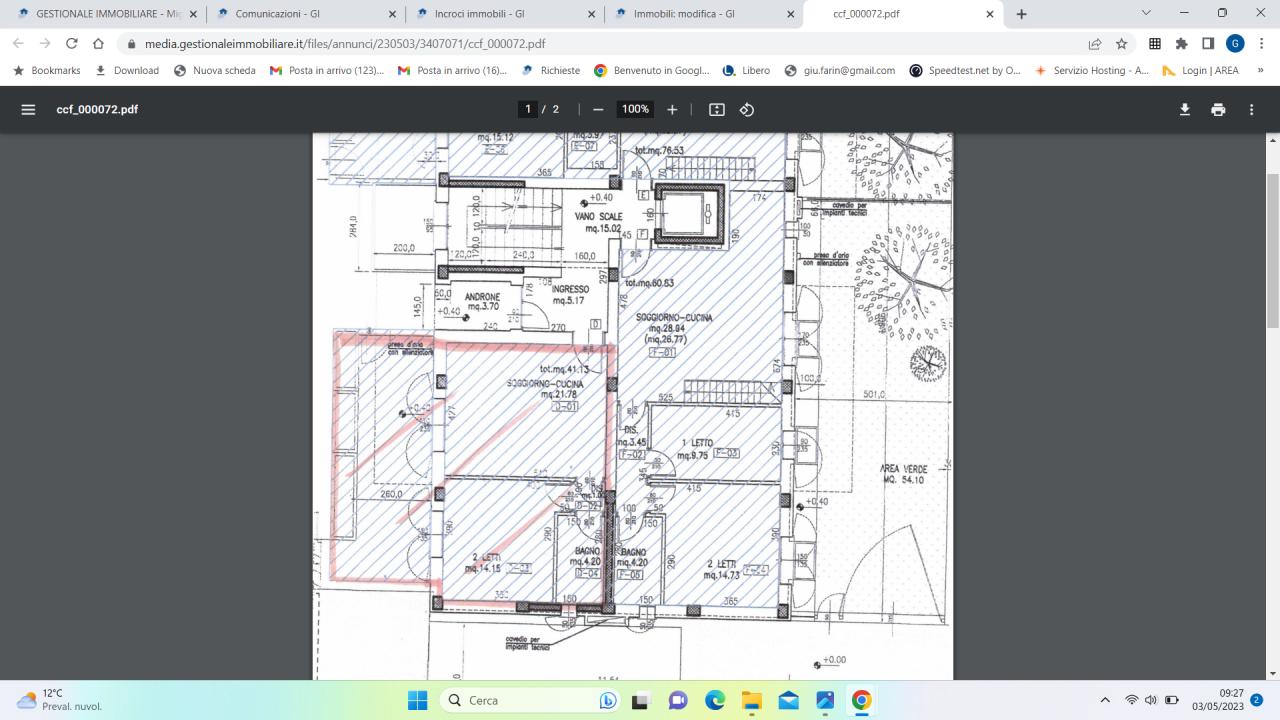Edit the PDF page number field

click(x=528, y=109)
